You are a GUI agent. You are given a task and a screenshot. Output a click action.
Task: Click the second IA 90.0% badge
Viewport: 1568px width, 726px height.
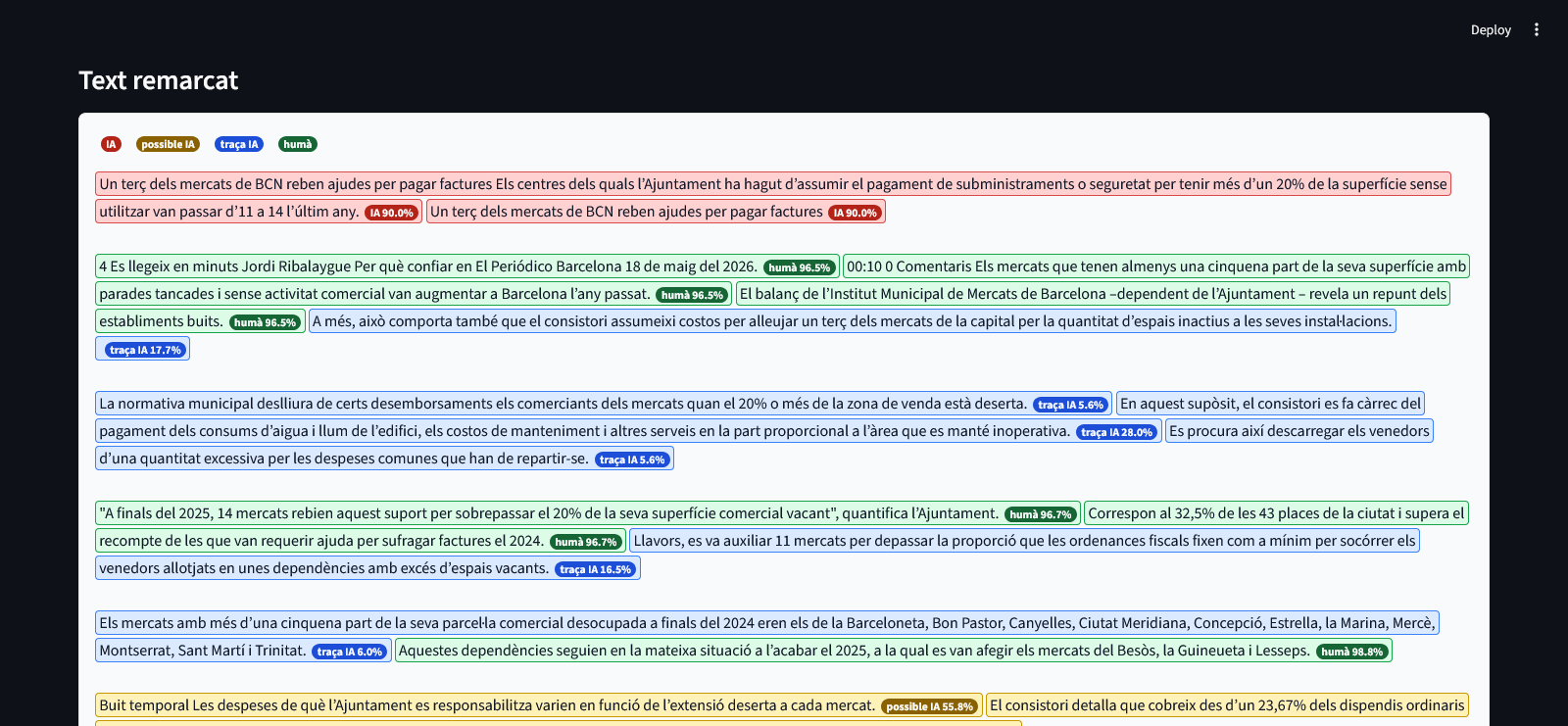(x=856, y=213)
